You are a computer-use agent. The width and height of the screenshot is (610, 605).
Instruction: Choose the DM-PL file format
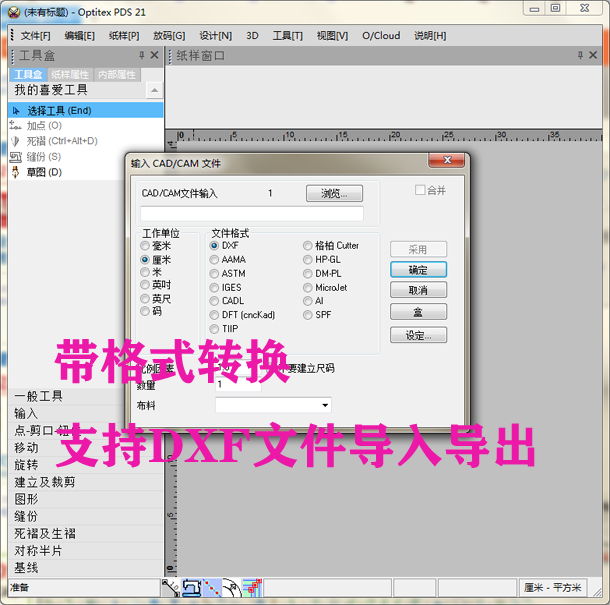323,274
